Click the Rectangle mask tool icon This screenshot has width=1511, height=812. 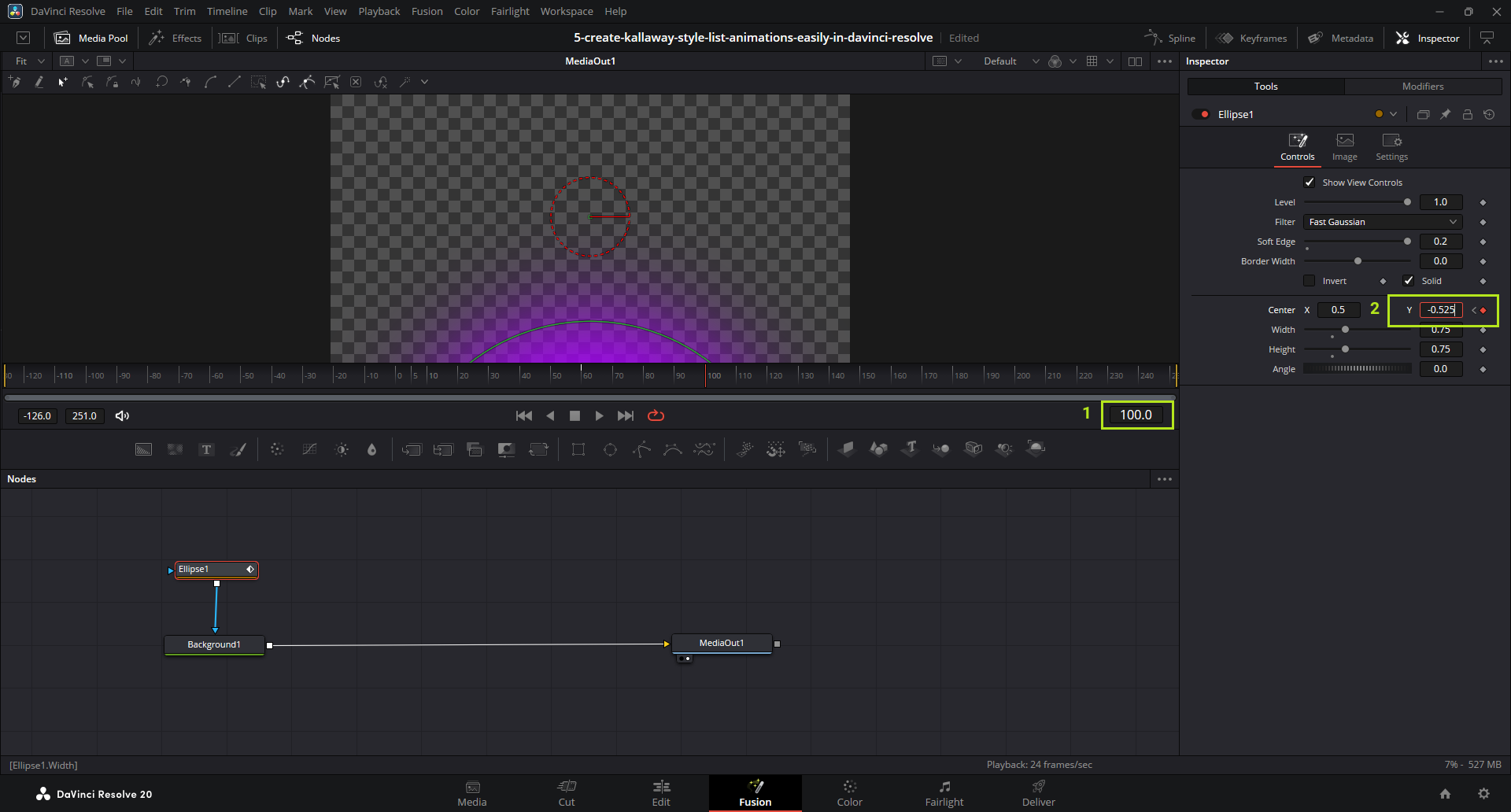(578, 449)
